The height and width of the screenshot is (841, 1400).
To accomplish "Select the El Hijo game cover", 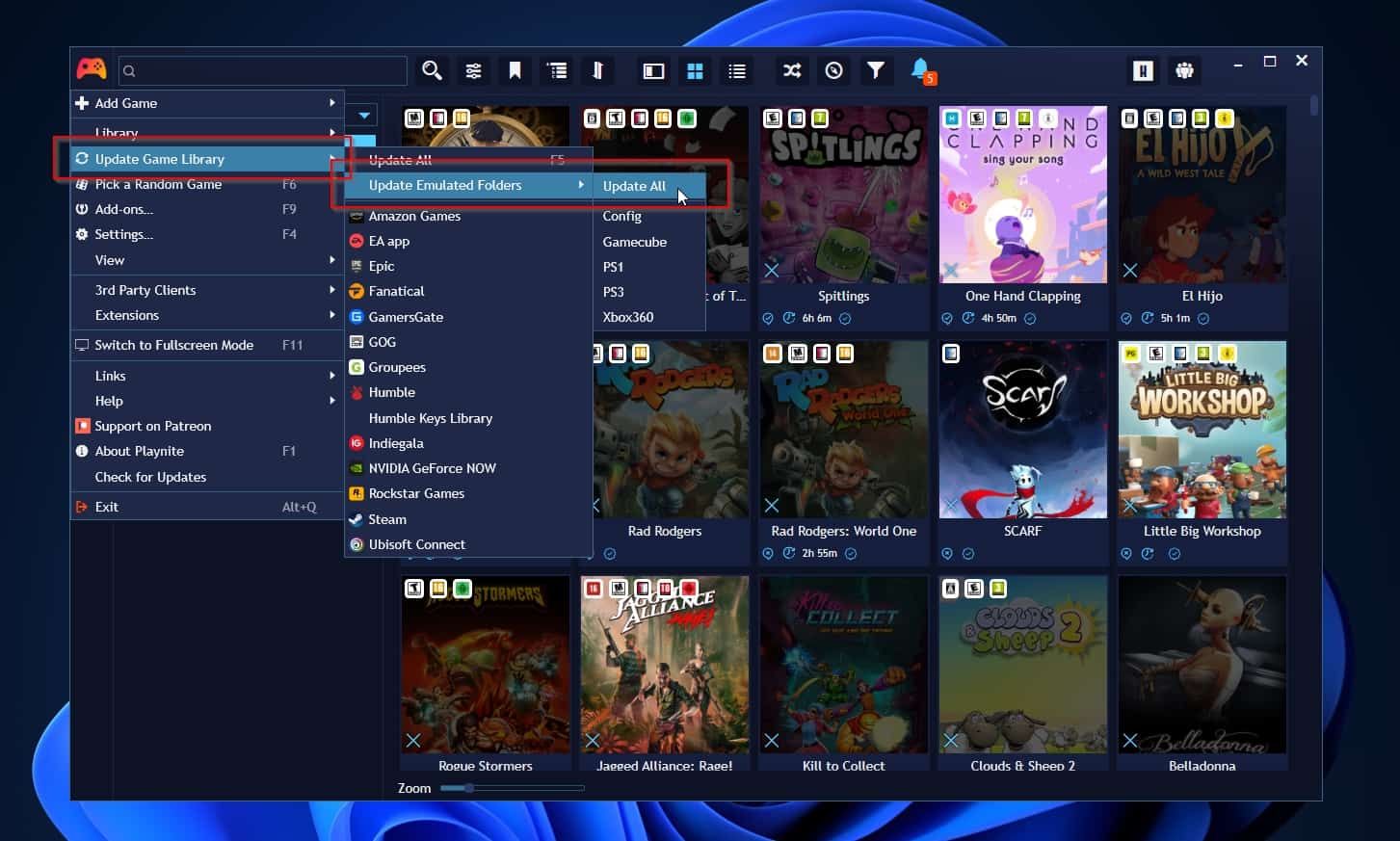I will (1202, 195).
